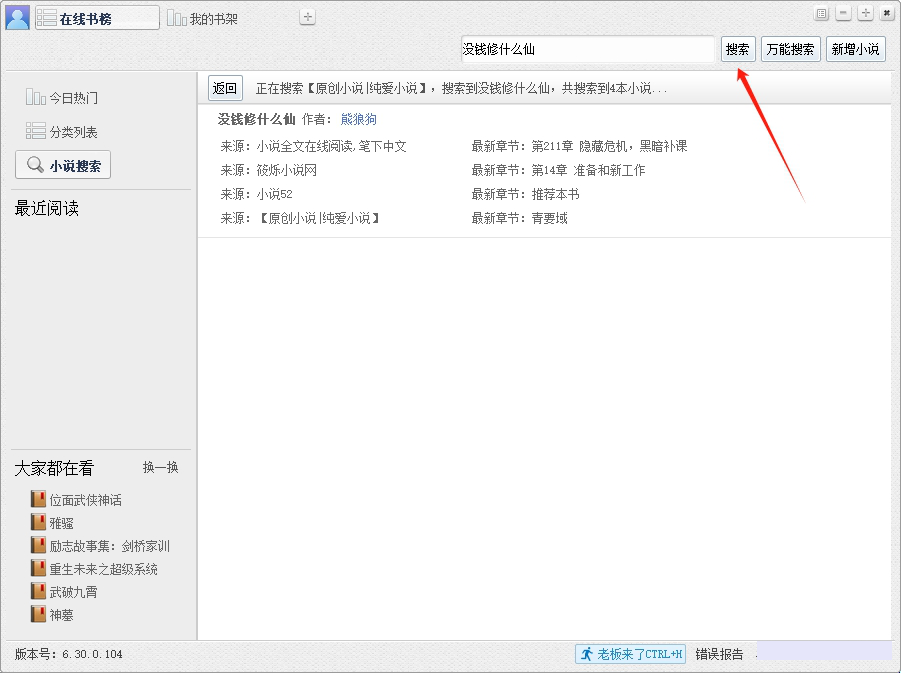Open 今日热门 in sidebar
Screen dimensions: 901x673
click(62, 98)
